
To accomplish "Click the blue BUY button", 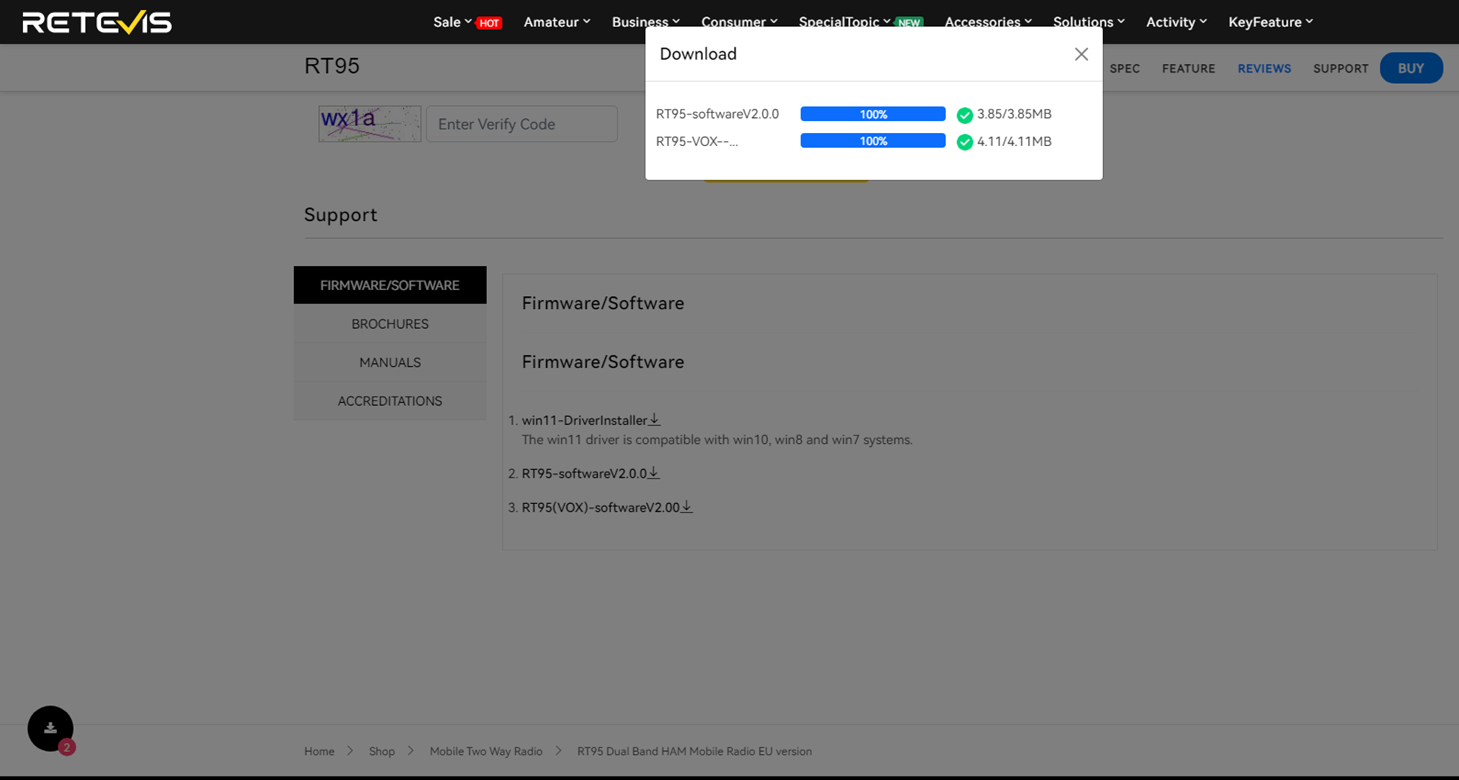I will [x=1411, y=68].
